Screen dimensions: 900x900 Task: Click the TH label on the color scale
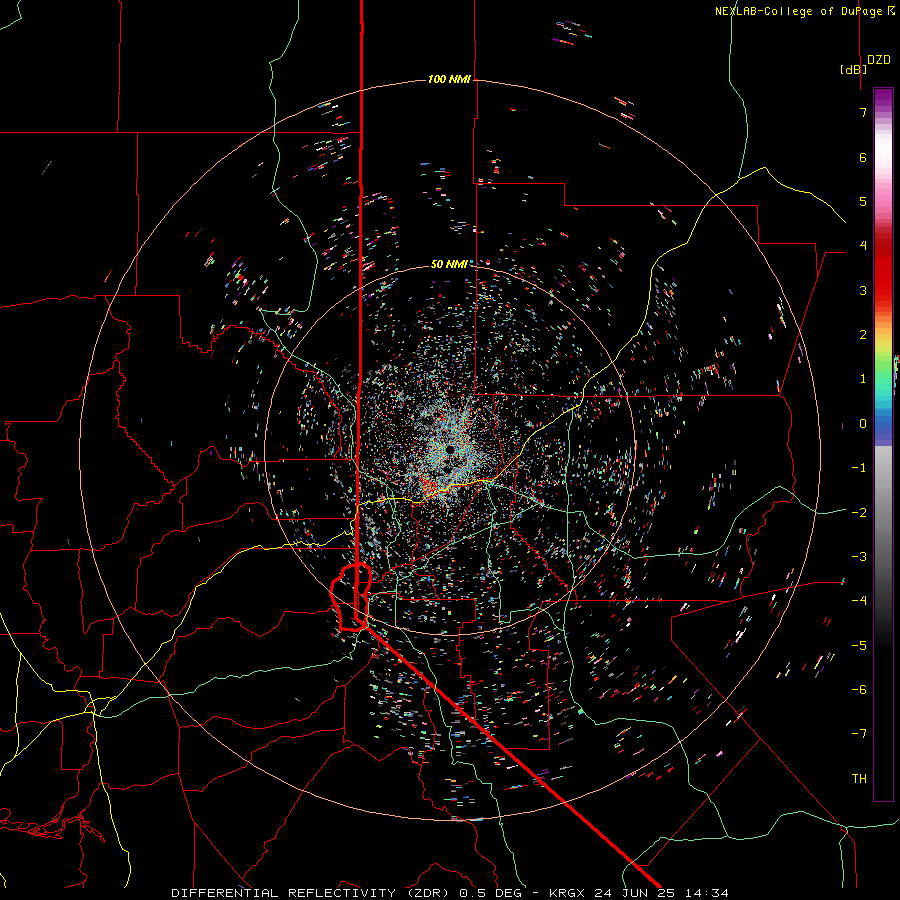tap(859, 778)
